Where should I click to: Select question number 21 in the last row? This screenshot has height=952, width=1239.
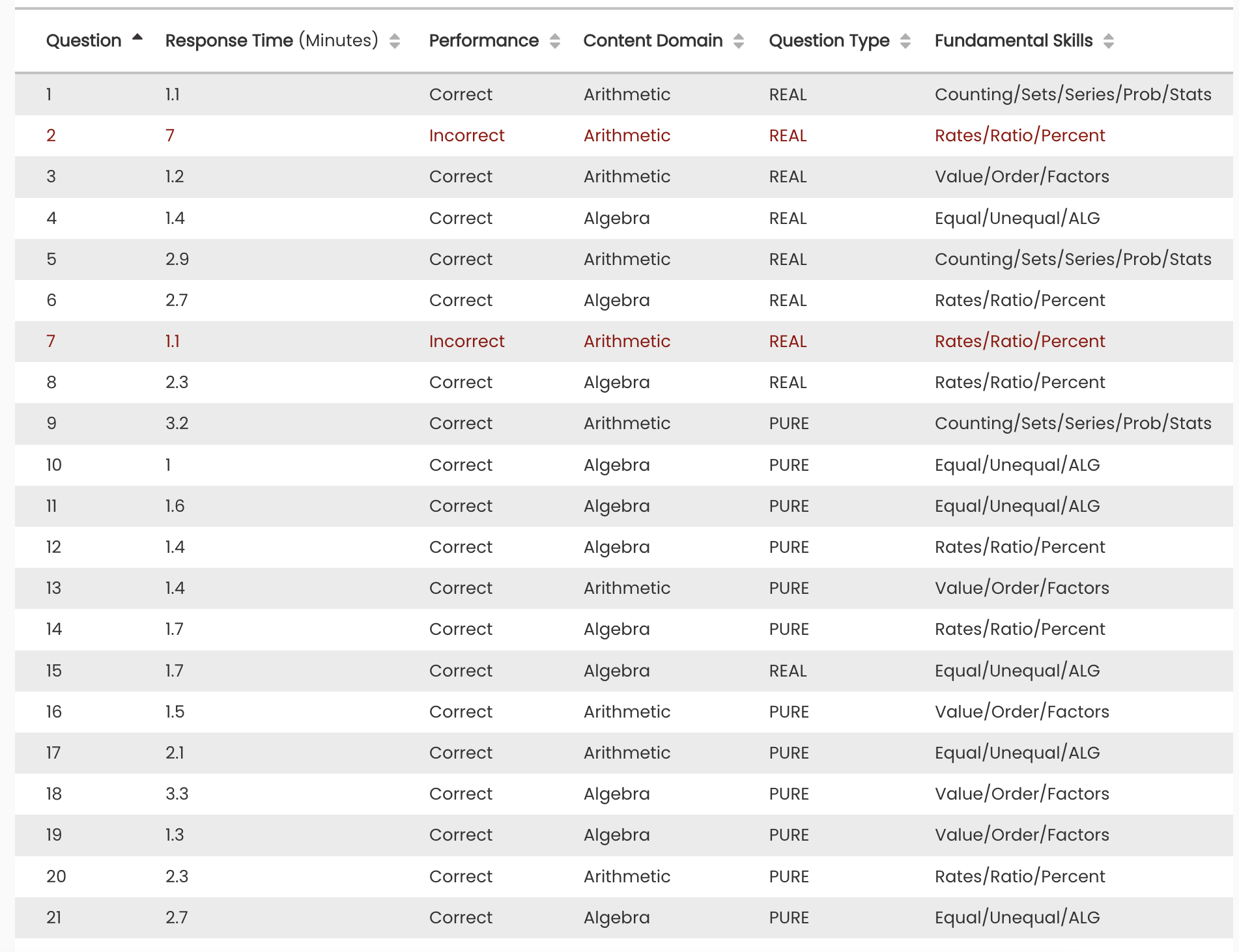coord(53,917)
